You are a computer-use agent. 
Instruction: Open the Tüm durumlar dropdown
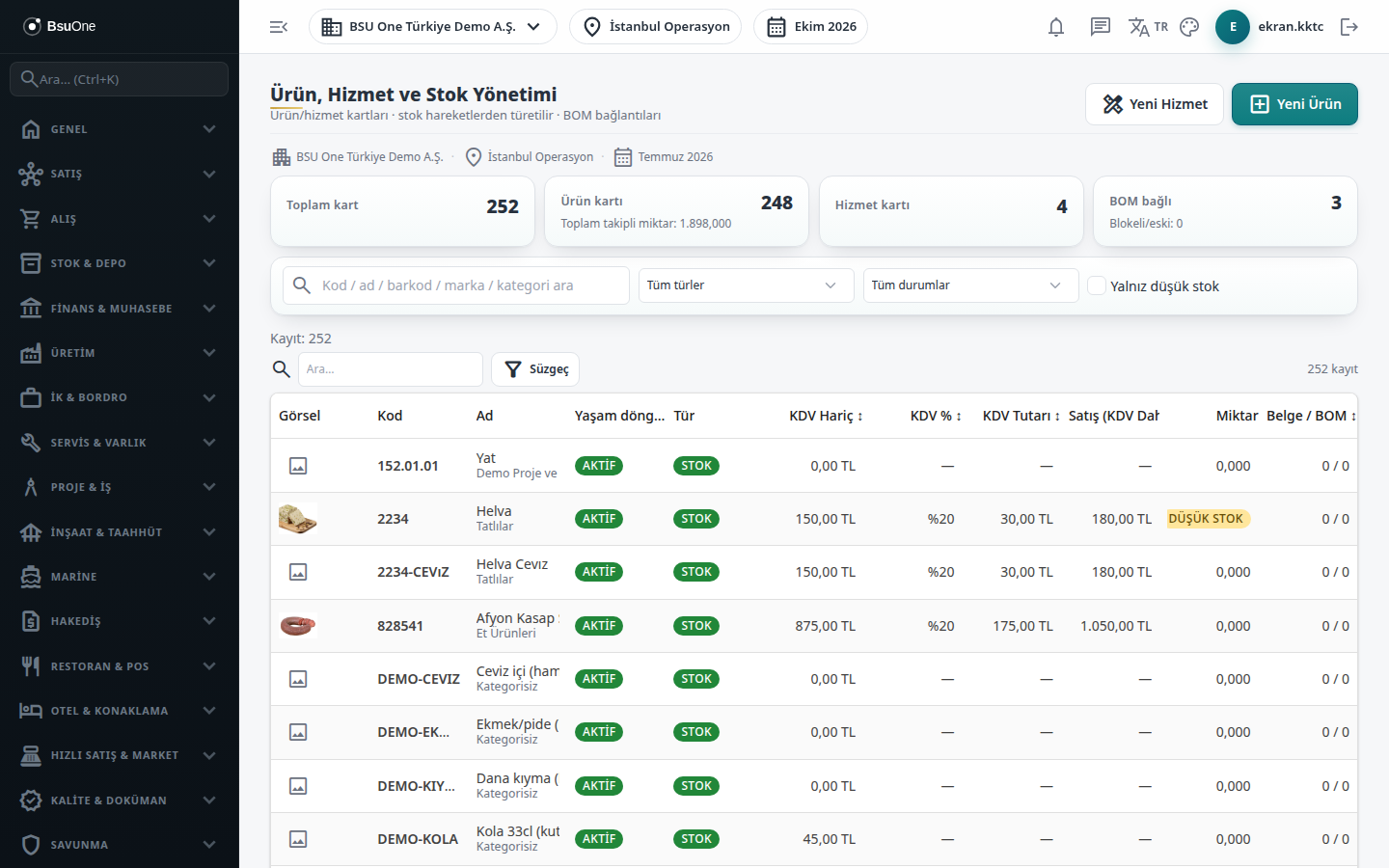(x=970, y=285)
